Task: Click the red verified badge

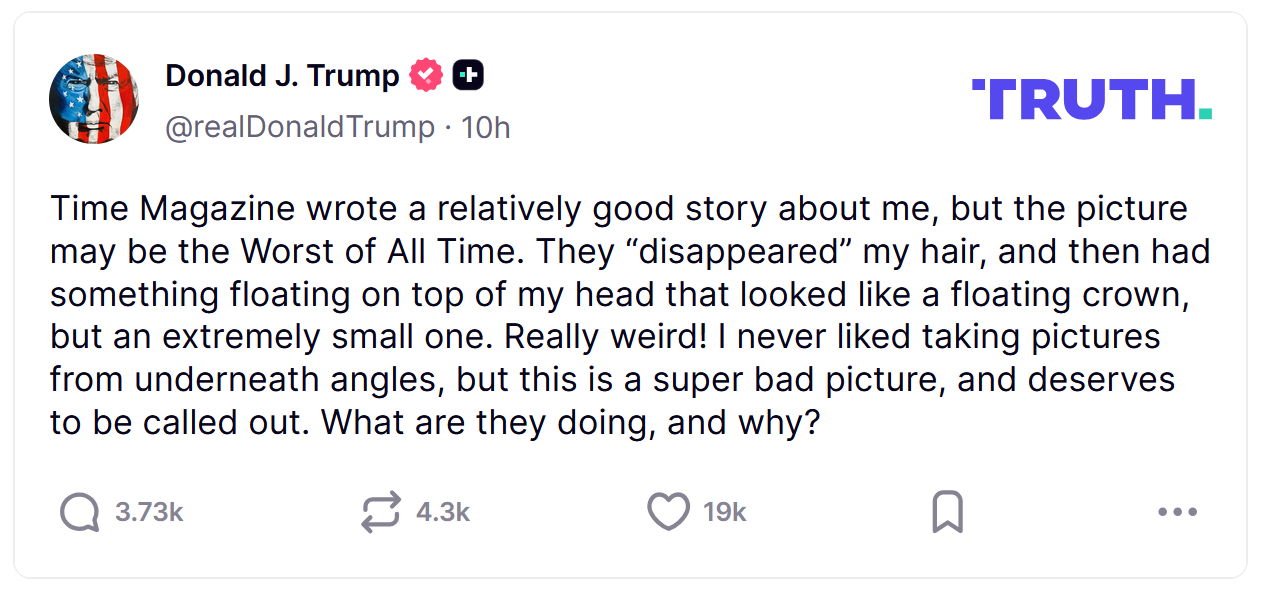Action: click(427, 75)
